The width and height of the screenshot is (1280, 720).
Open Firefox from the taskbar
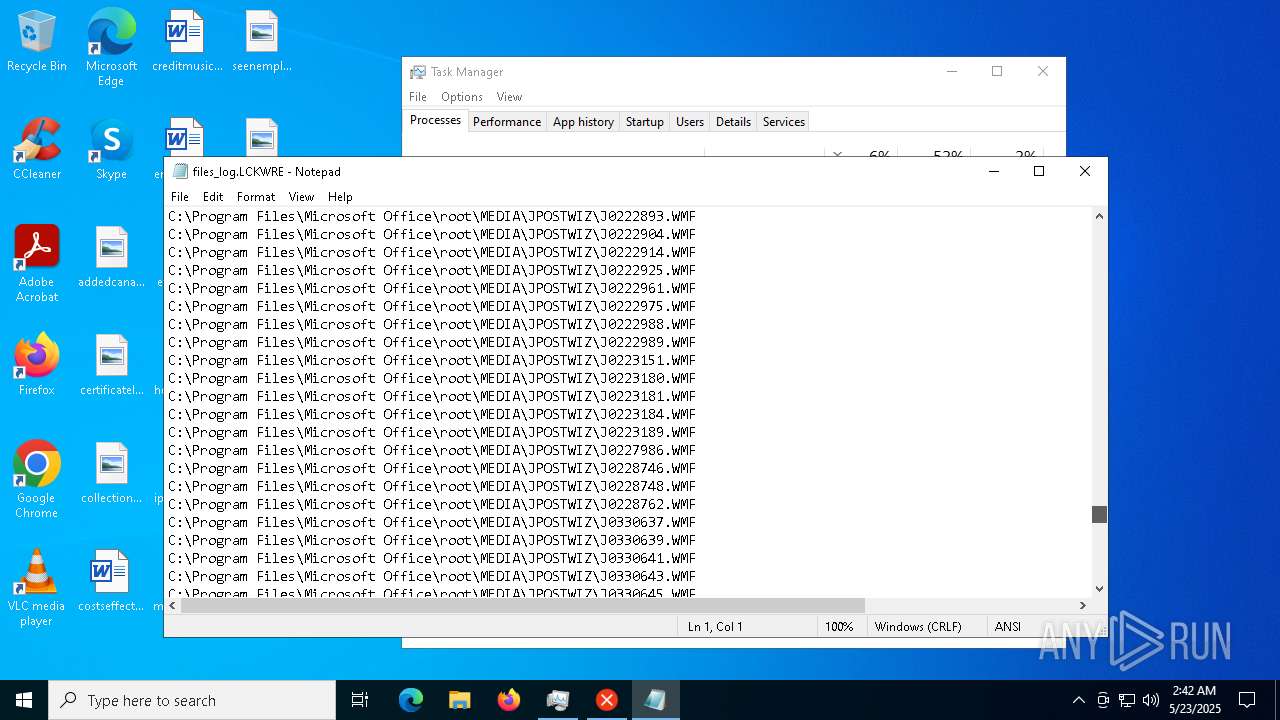pos(508,700)
